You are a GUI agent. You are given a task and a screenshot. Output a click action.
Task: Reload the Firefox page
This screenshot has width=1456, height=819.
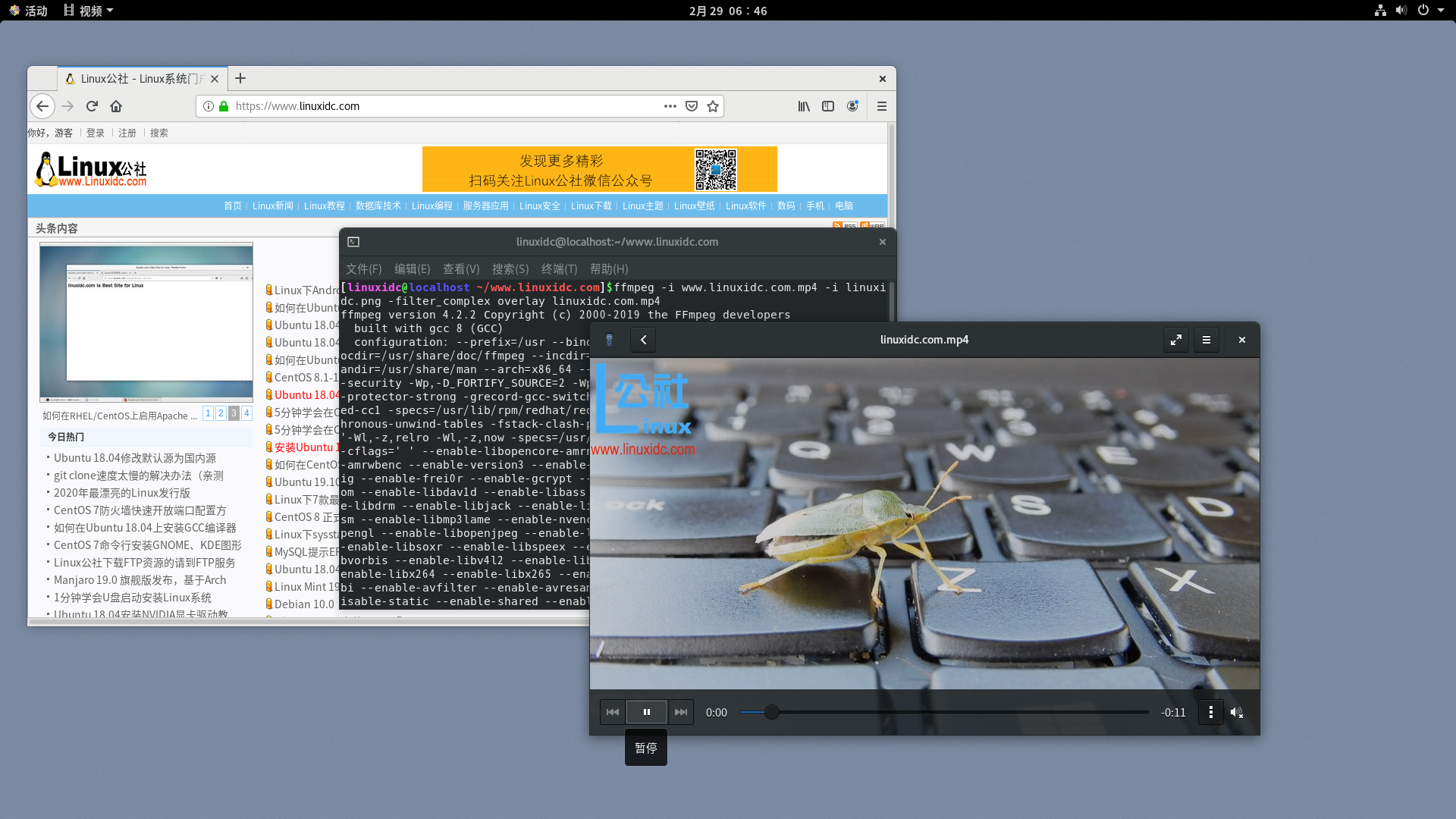92,106
